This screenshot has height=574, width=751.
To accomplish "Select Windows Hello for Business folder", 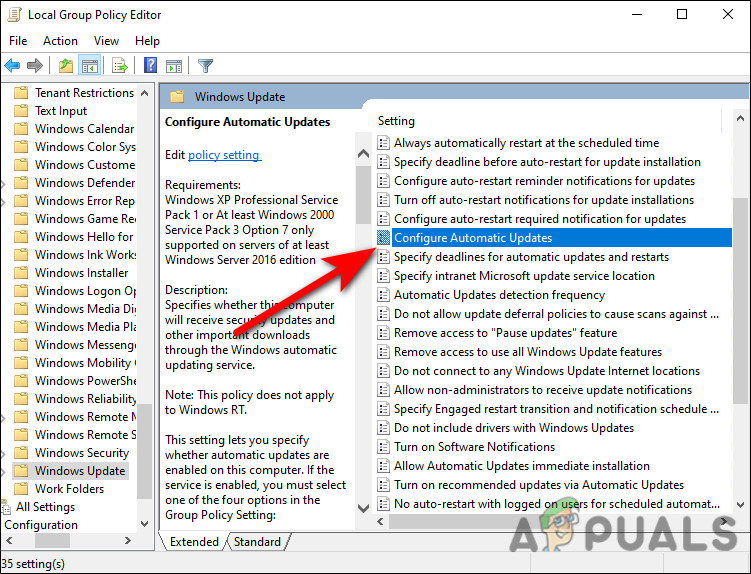I will (x=84, y=237).
